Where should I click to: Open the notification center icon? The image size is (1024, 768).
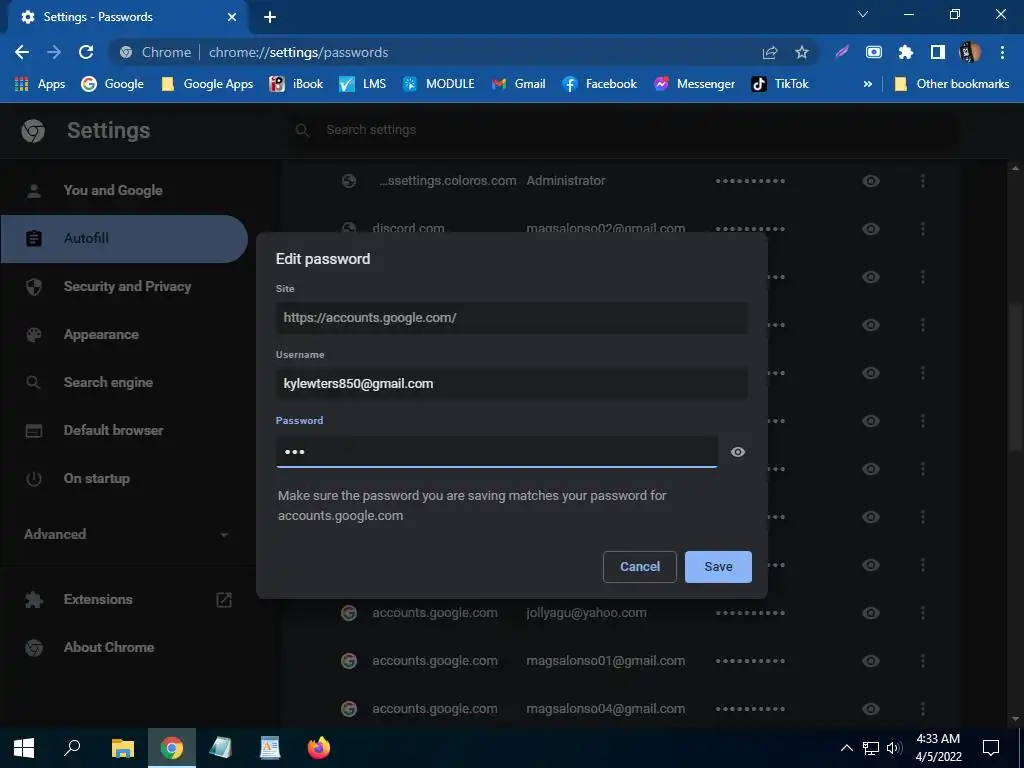[991, 748]
